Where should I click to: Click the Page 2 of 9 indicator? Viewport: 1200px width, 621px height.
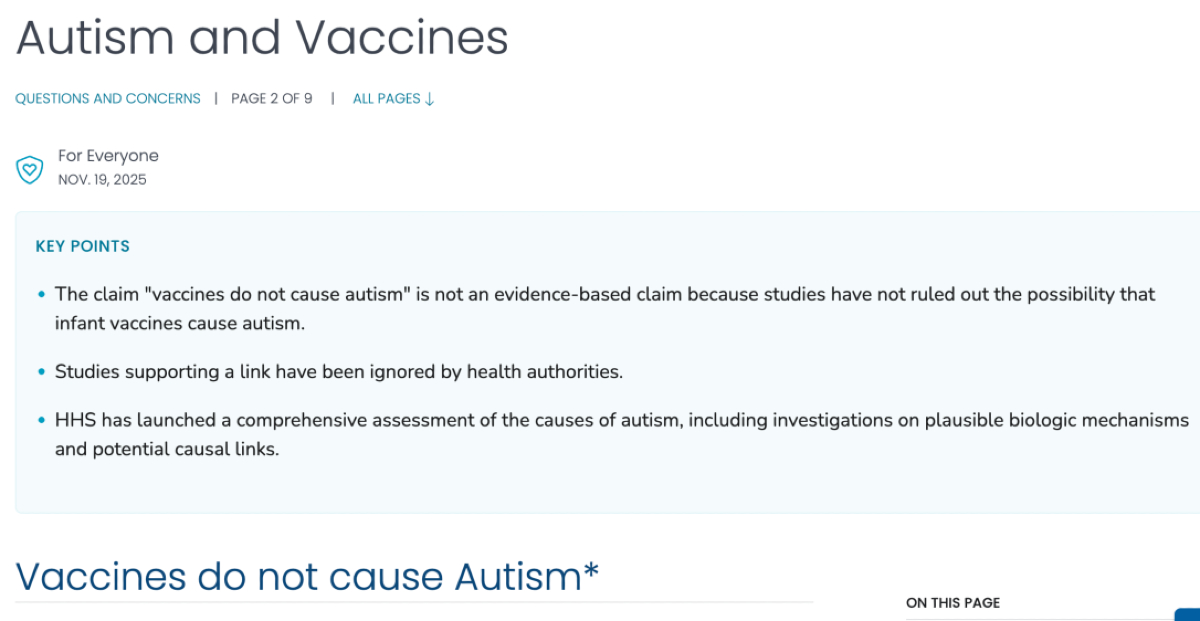coord(271,98)
